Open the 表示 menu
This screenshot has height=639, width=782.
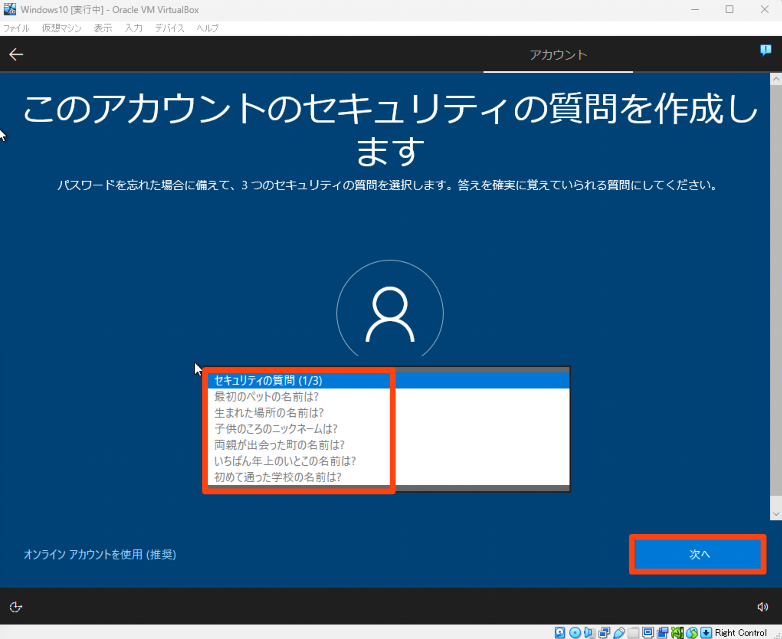point(103,28)
